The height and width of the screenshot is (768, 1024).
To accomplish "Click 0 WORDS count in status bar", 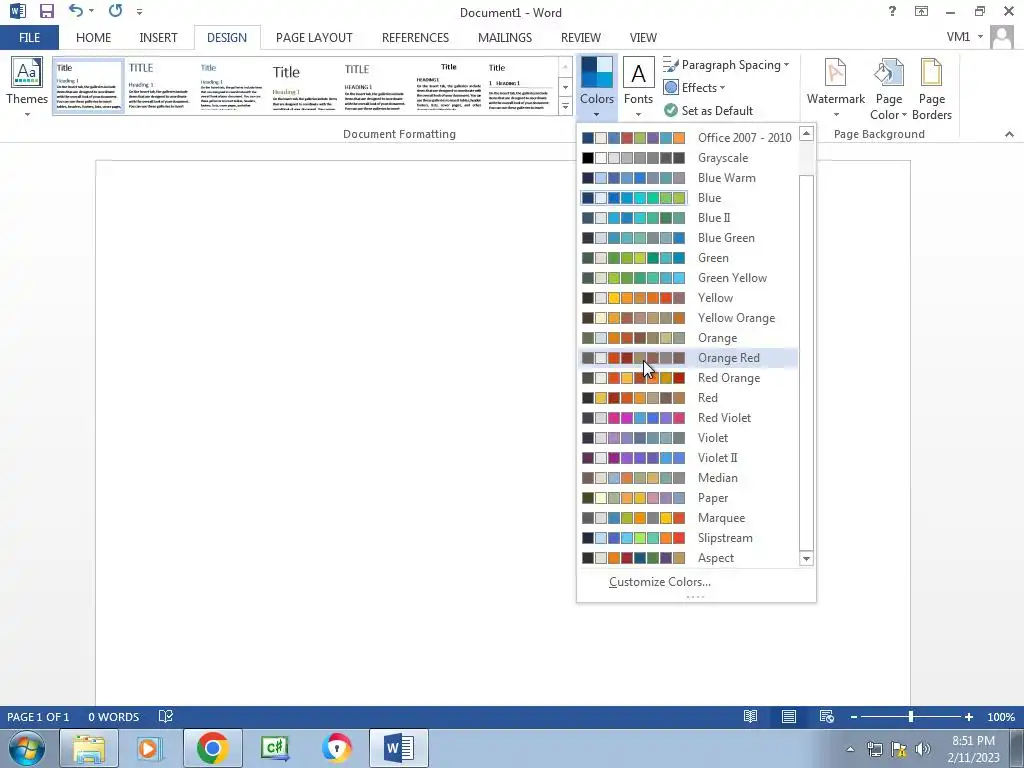I will click(114, 717).
